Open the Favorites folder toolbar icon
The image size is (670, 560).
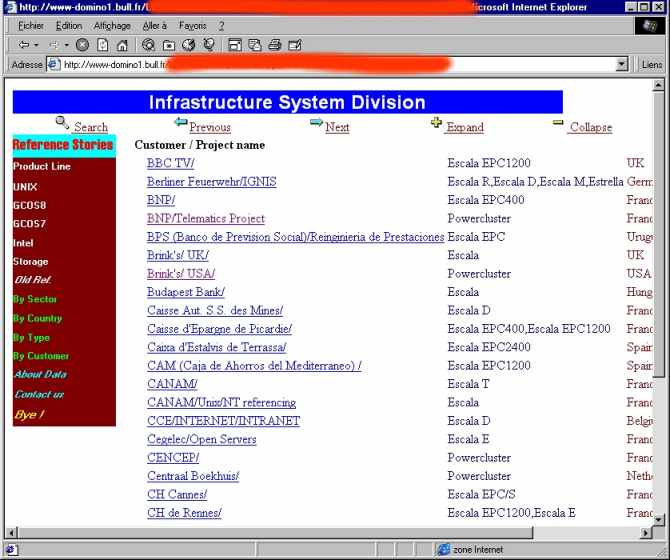click(169, 44)
